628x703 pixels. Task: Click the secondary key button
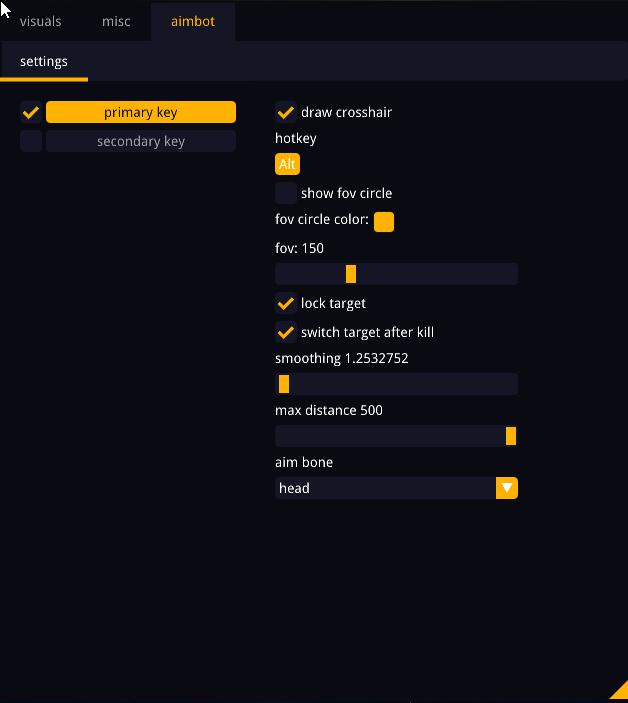point(141,141)
